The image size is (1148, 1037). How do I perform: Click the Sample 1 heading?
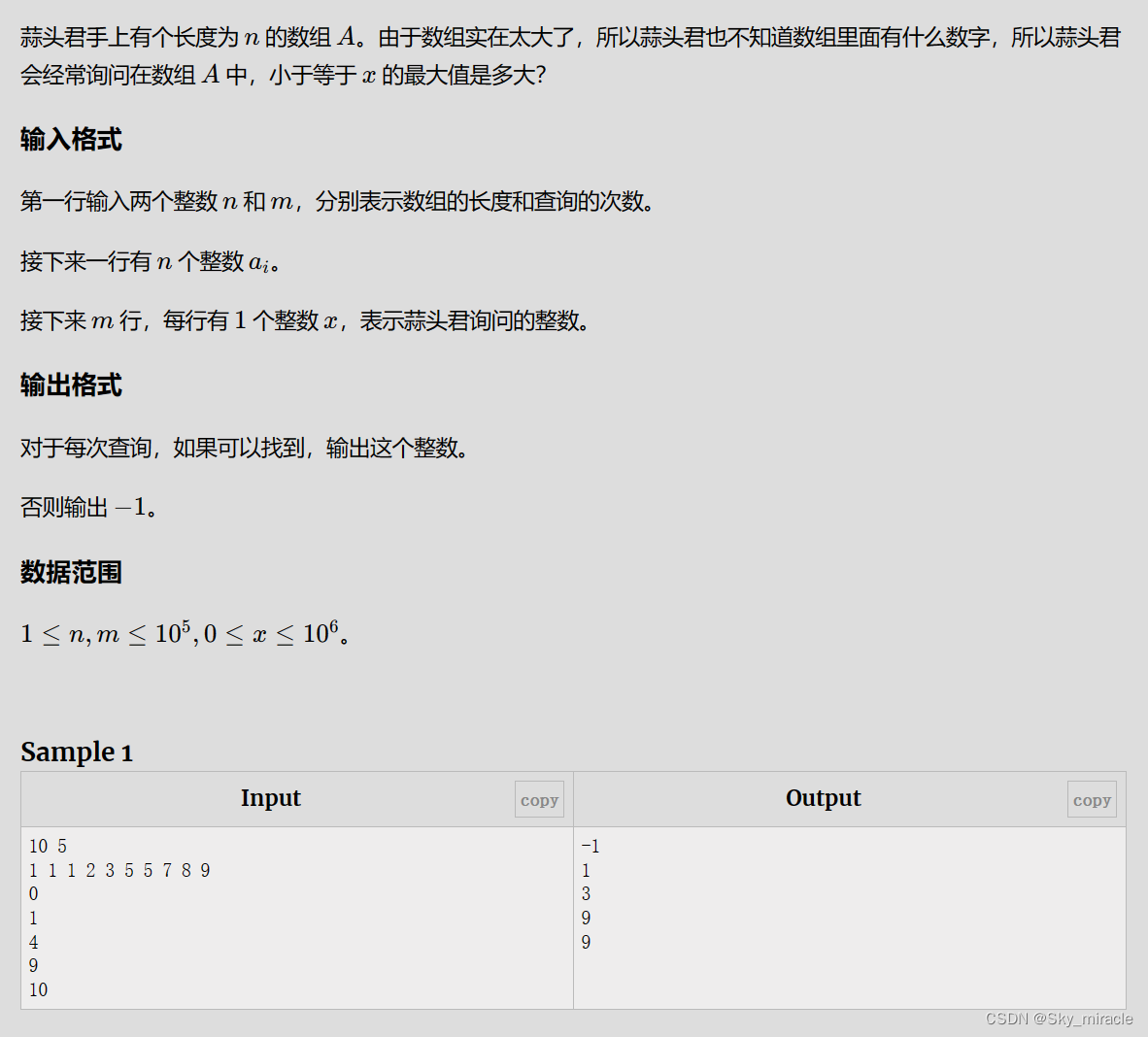[x=77, y=752]
